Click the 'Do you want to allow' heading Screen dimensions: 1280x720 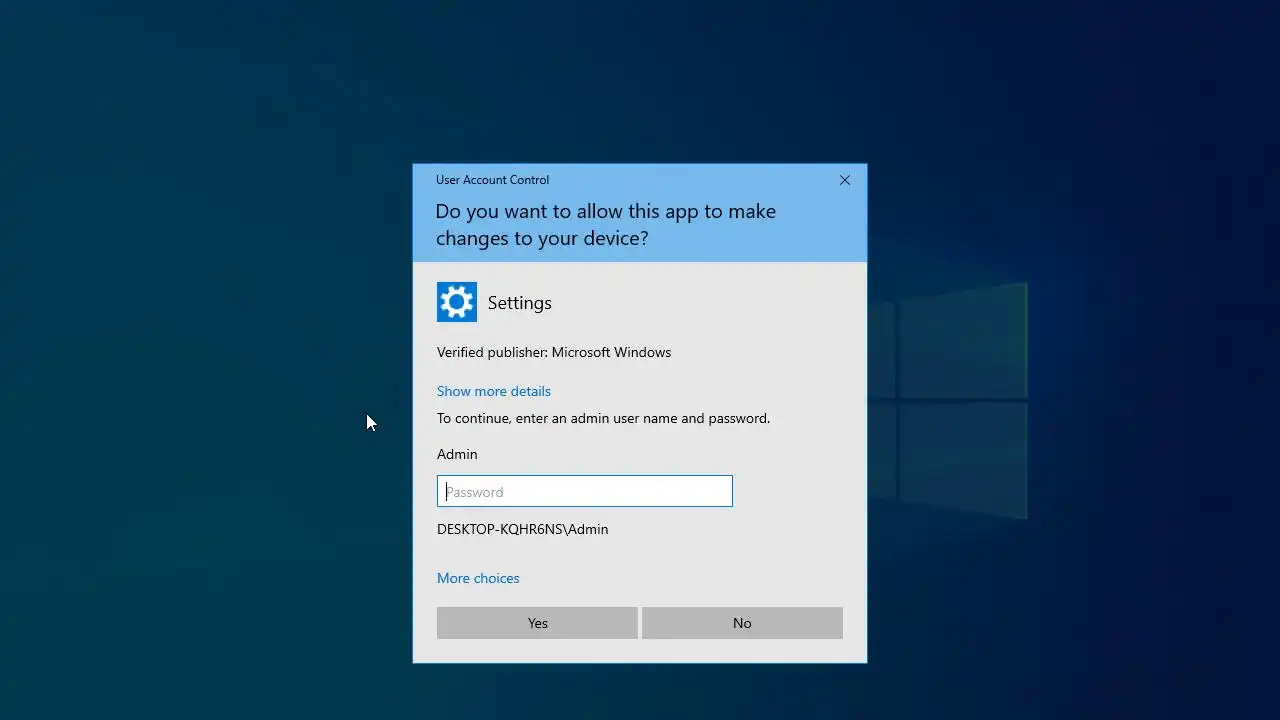tap(606, 224)
